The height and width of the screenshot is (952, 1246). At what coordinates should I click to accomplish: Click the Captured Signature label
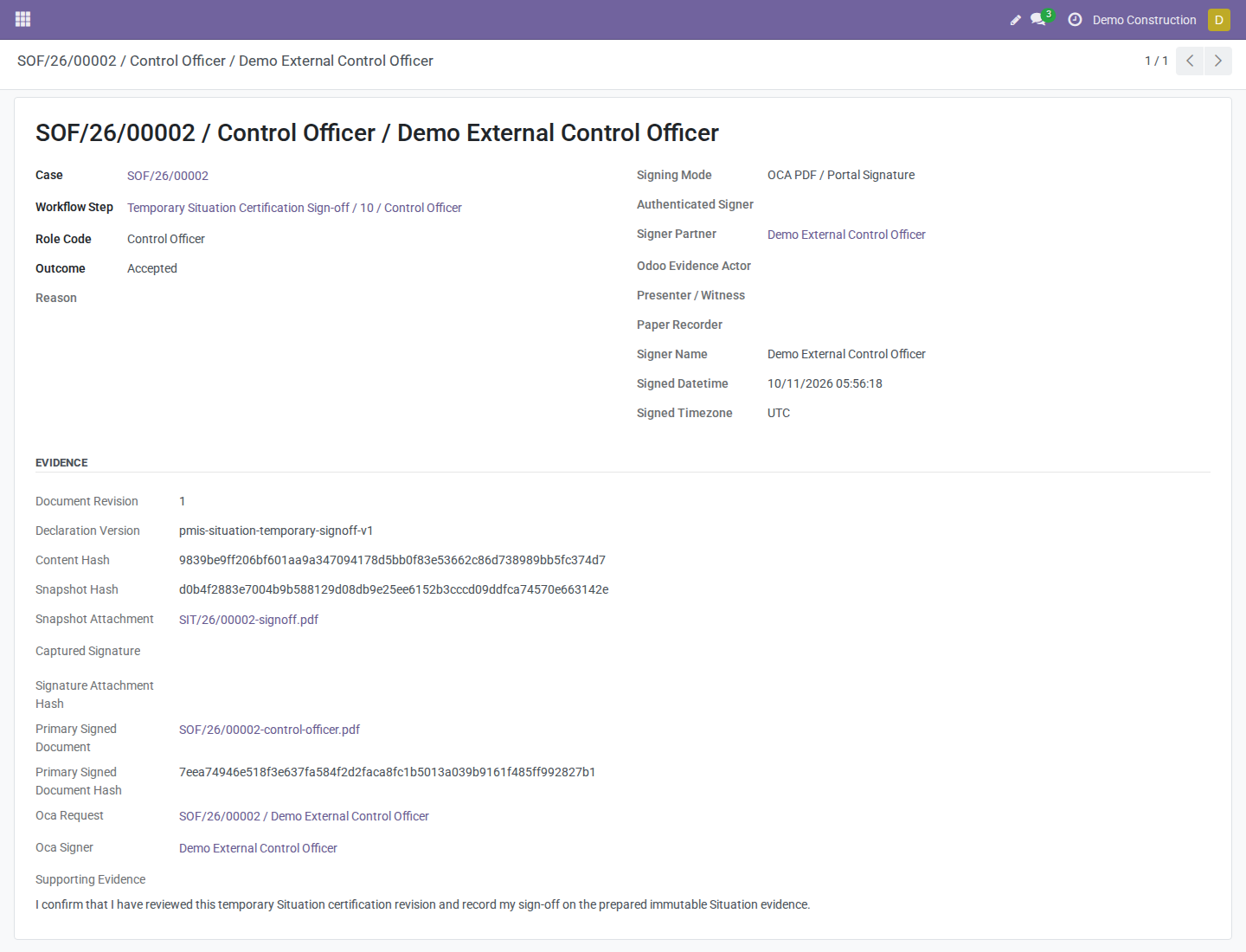pyautogui.click(x=87, y=651)
